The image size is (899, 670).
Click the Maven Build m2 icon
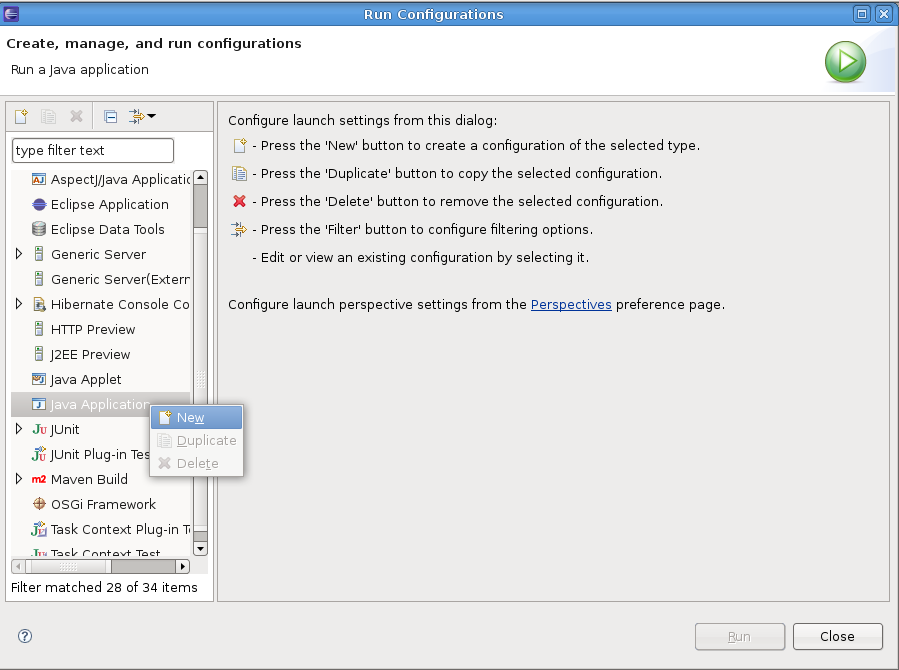39,479
